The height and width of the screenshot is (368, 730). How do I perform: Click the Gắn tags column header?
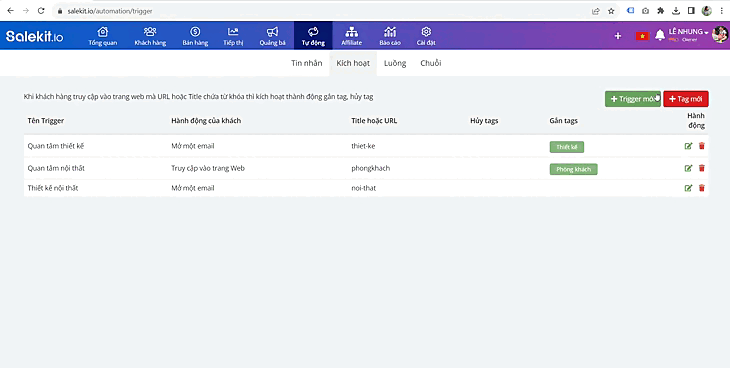(563, 121)
